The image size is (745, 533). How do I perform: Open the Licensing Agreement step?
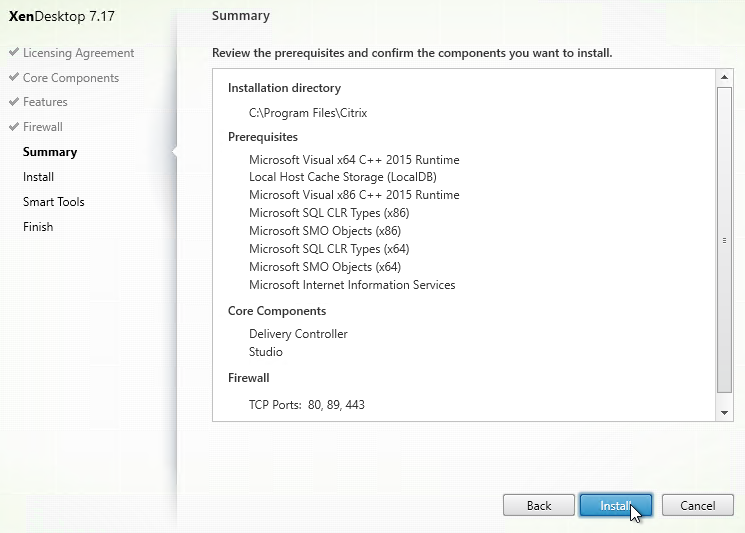(78, 53)
